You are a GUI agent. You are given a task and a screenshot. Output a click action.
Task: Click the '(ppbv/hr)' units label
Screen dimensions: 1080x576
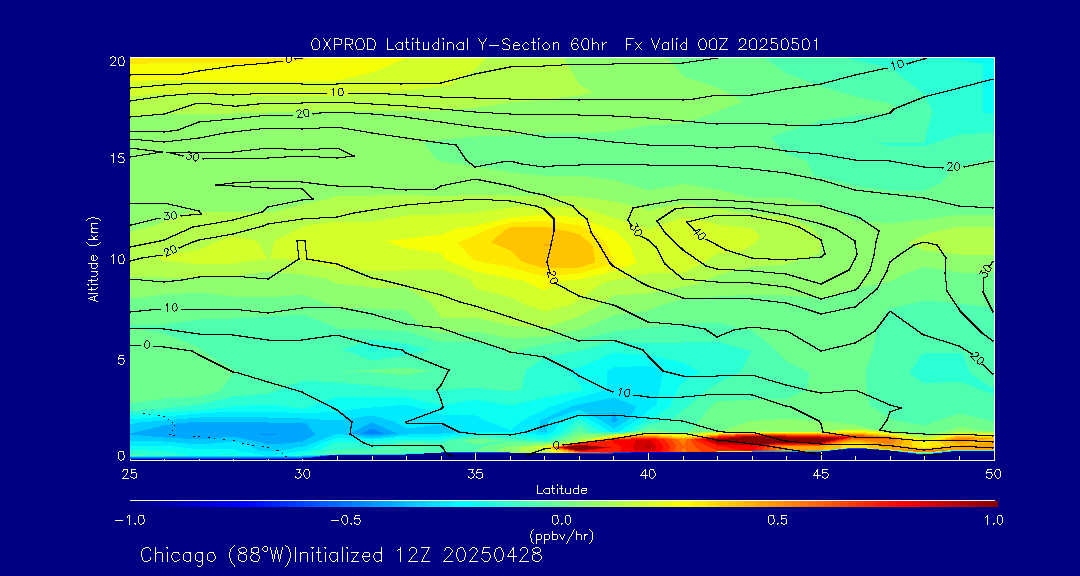click(561, 535)
